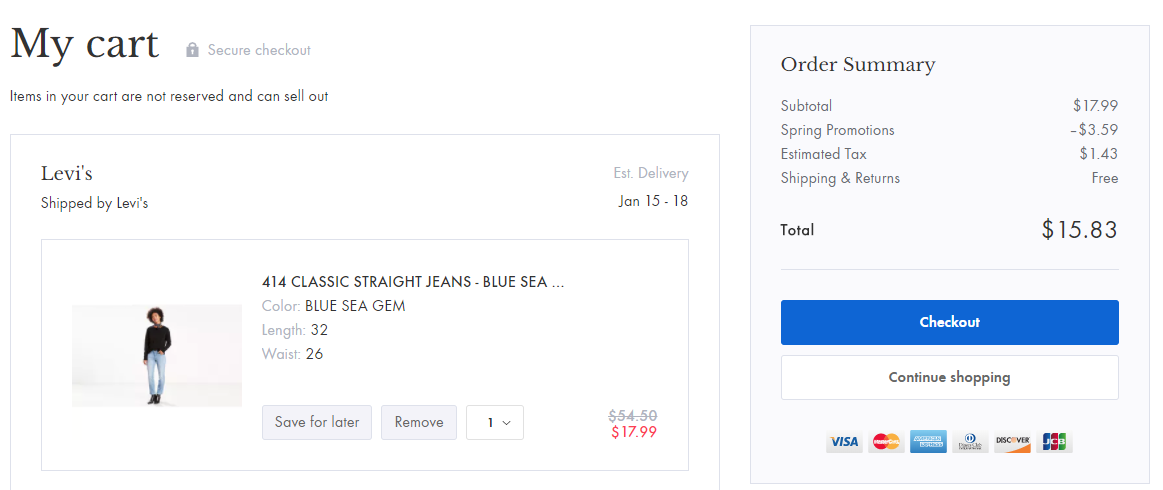Click the Visa card icon

pos(844,442)
